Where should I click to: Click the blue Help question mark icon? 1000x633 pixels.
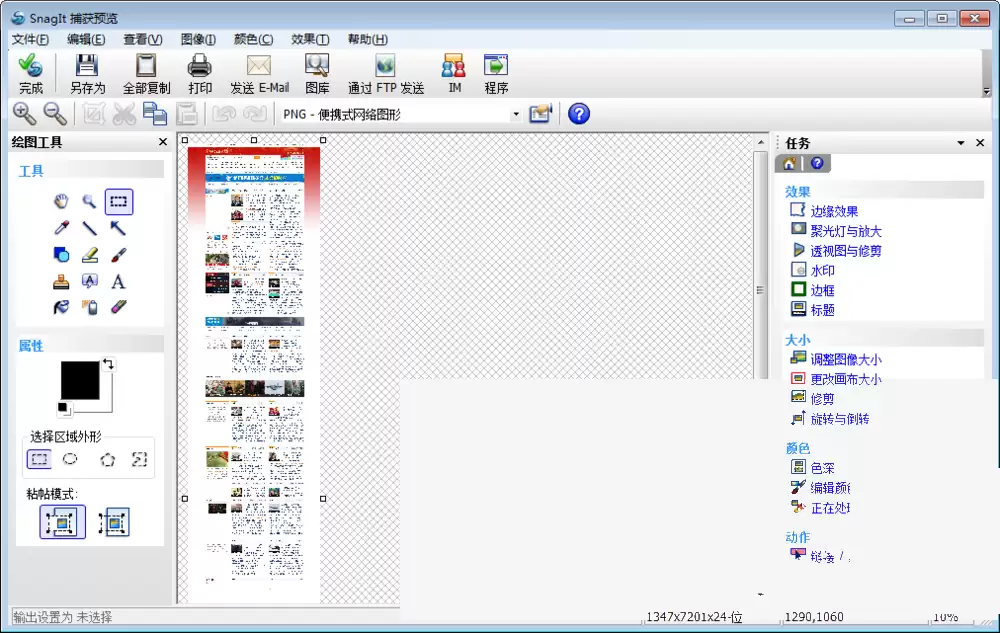click(578, 114)
